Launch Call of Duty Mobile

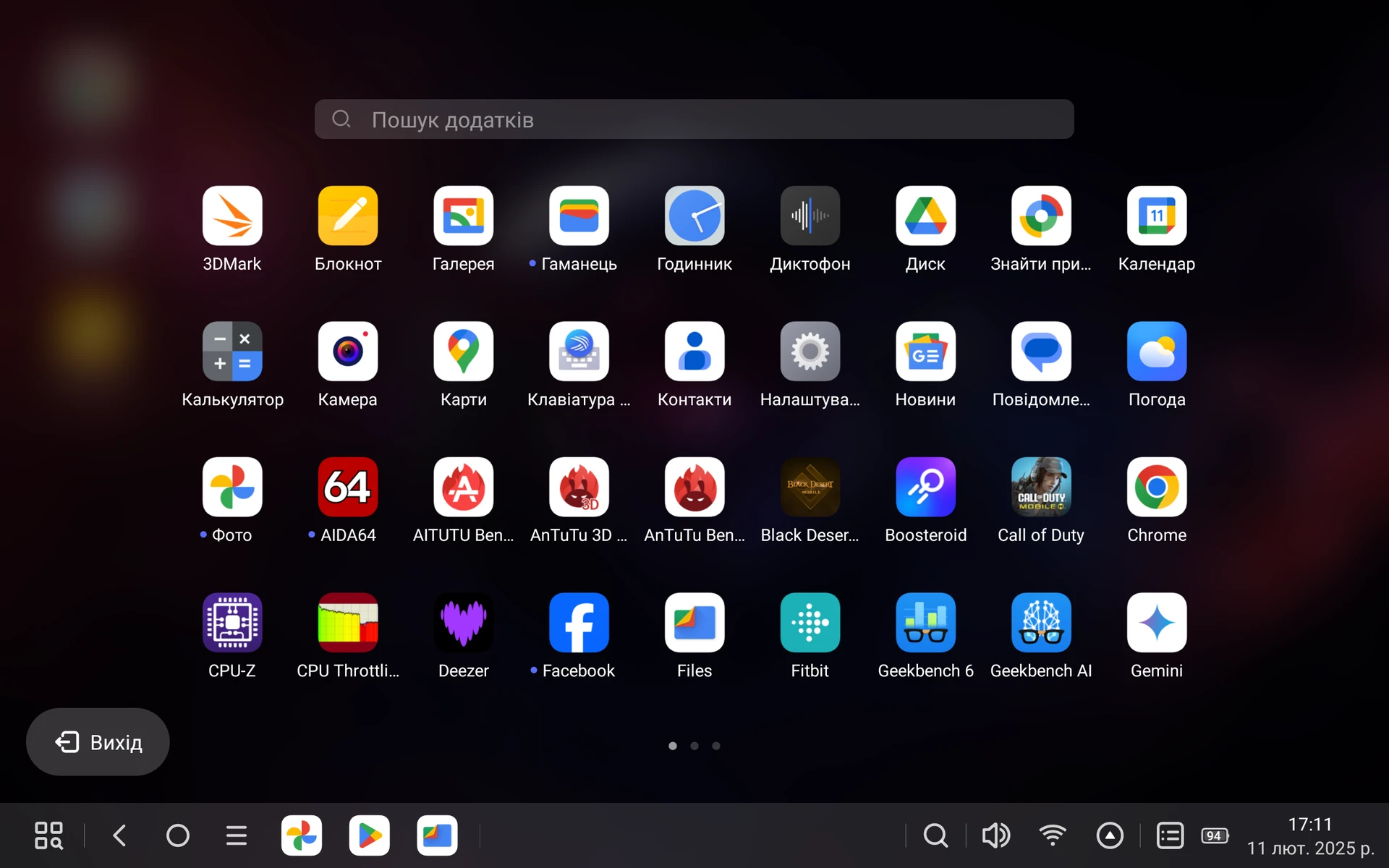tap(1041, 487)
